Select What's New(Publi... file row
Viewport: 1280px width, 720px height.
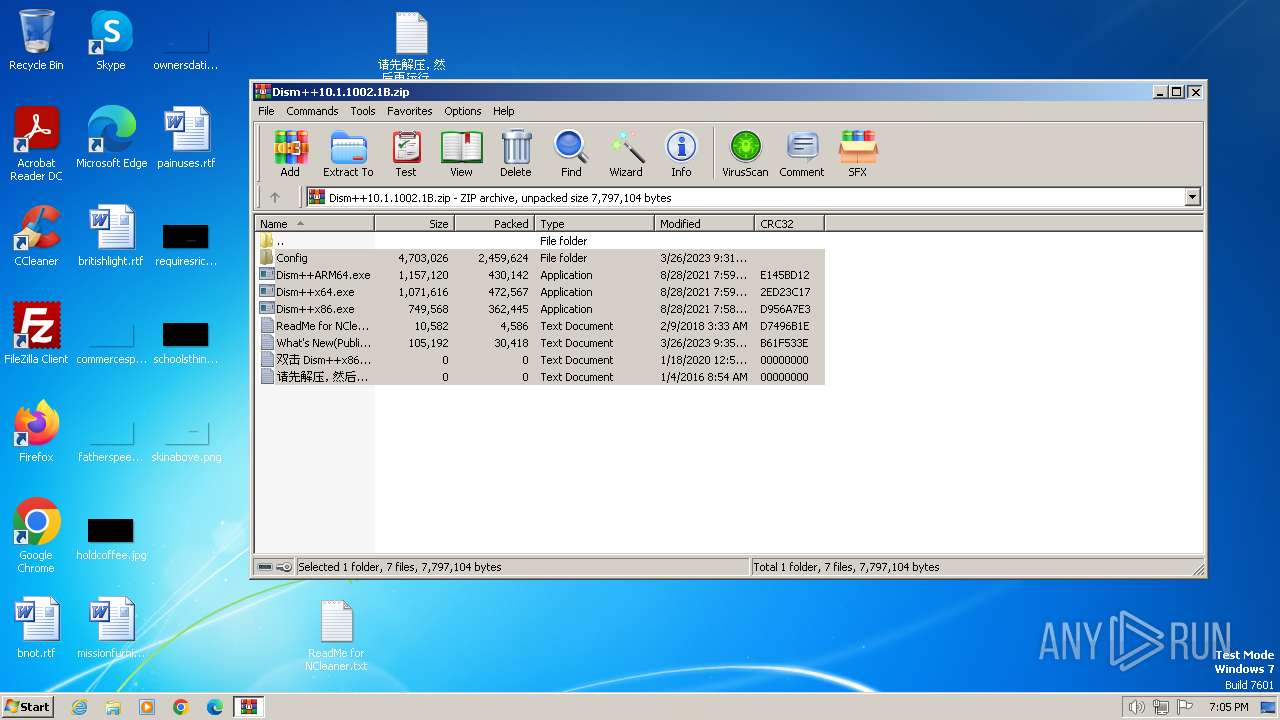540,343
